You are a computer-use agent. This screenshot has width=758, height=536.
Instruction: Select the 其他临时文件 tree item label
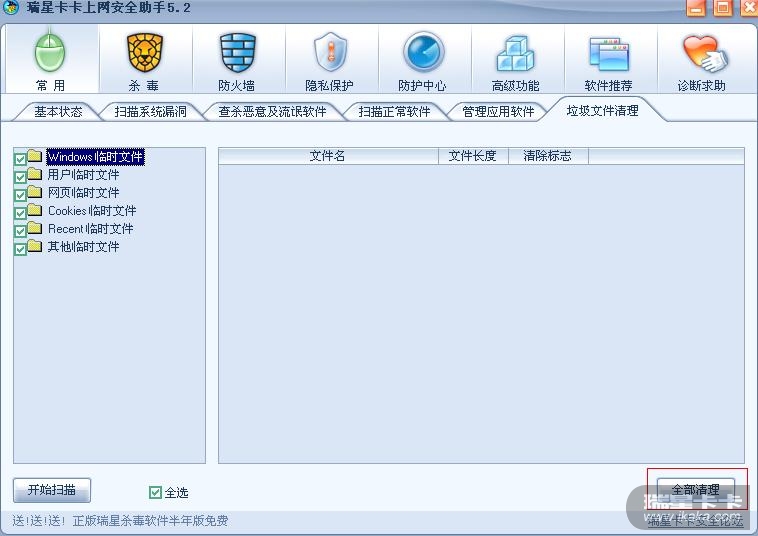83,246
